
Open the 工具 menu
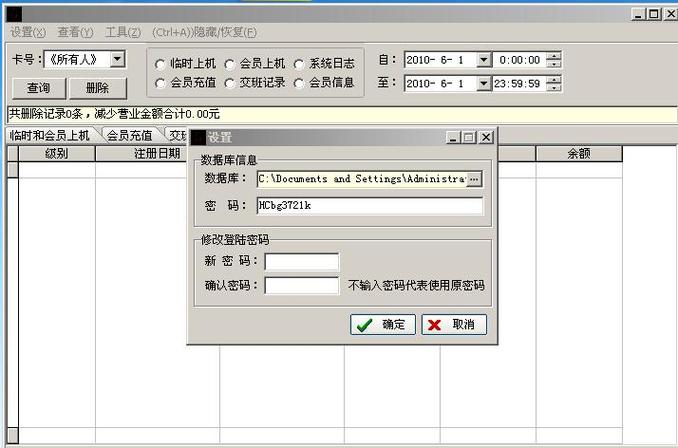pyautogui.click(x=123, y=32)
